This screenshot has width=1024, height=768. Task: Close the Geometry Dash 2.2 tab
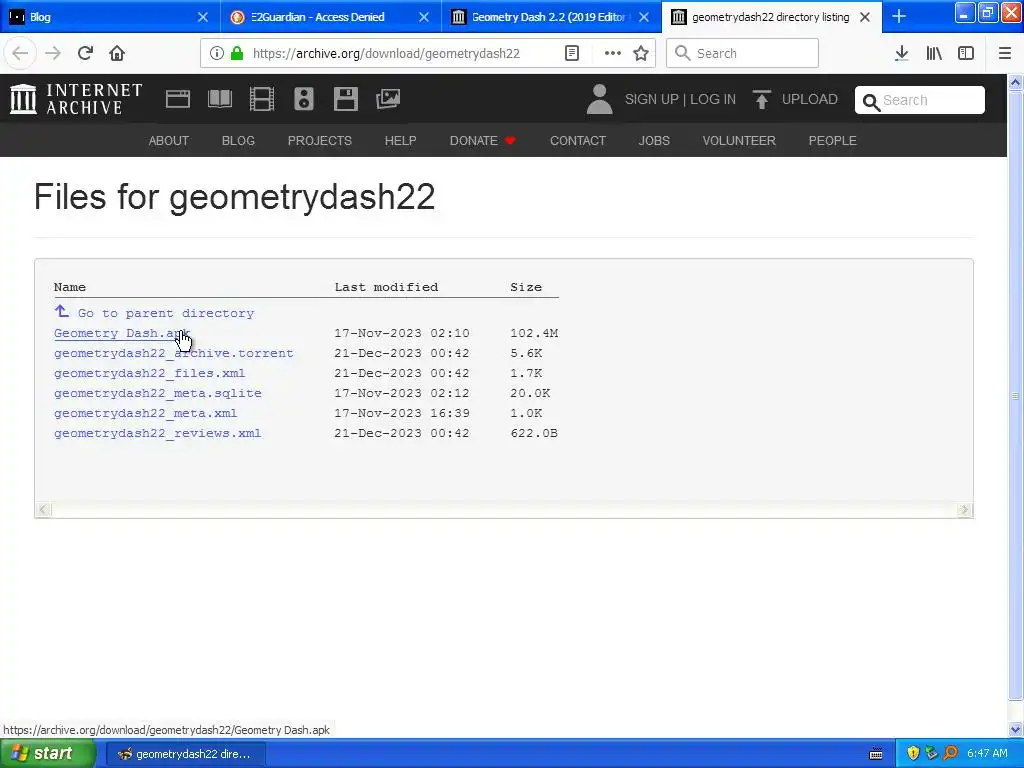tap(644, 17)
